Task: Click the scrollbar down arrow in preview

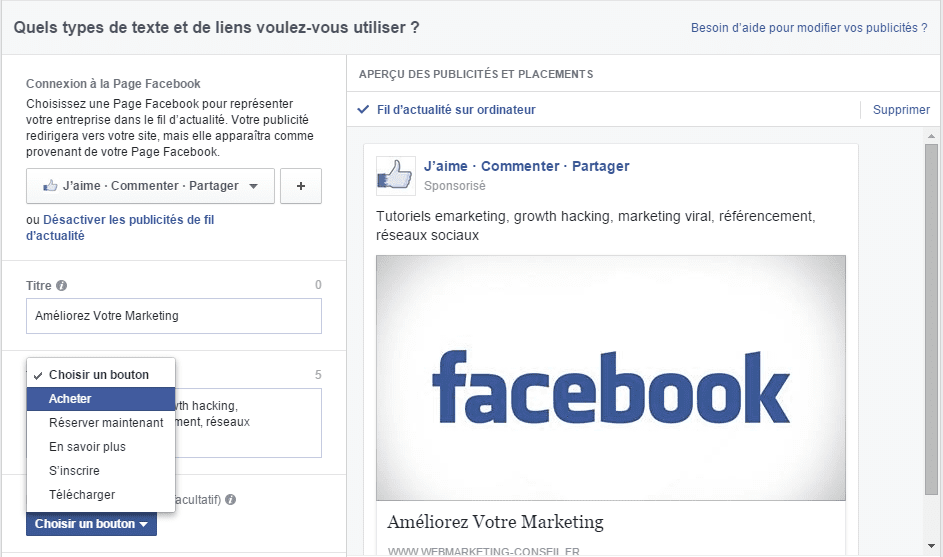Action: tap(932, 546)
